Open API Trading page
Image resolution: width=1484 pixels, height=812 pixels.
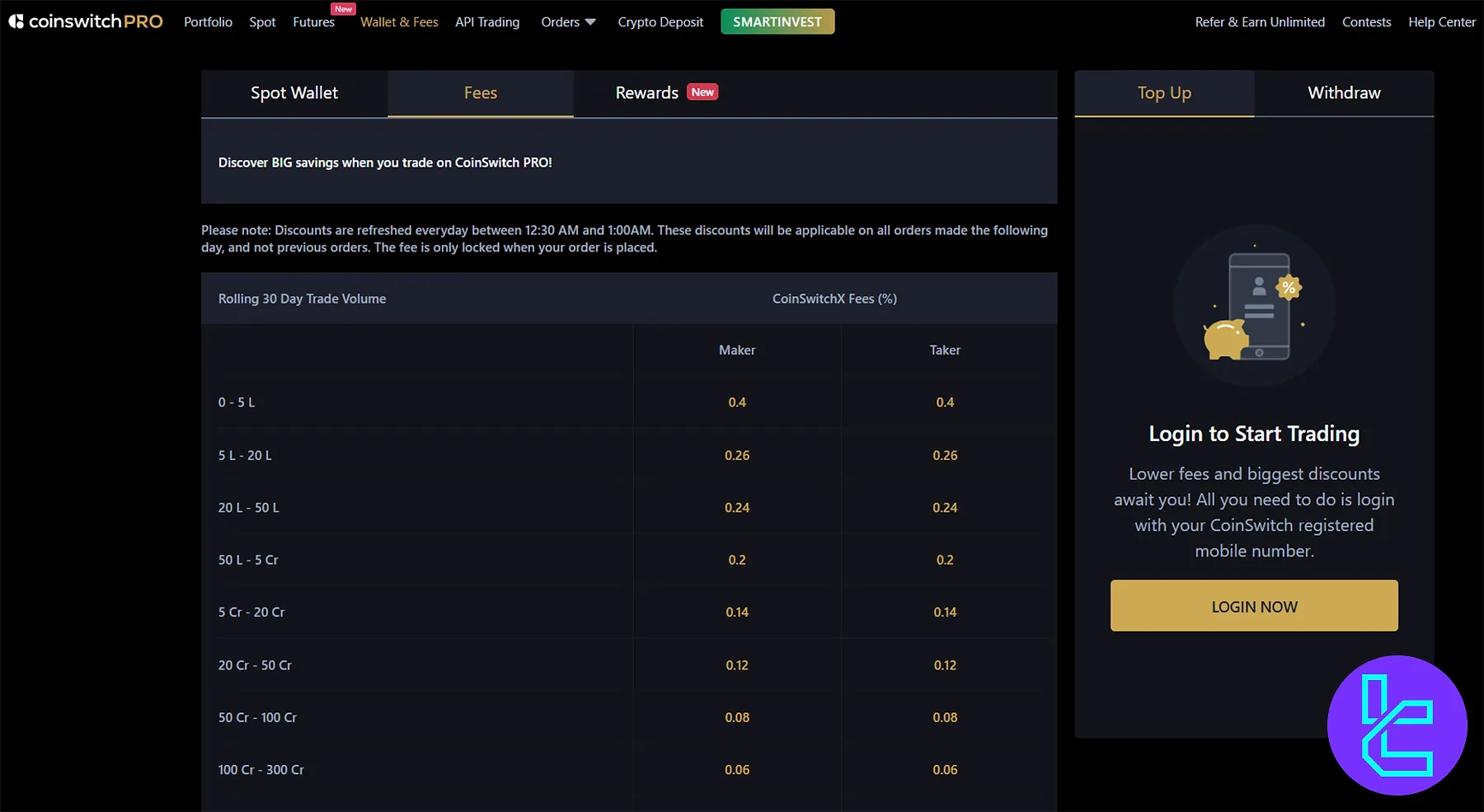tap(487, 22)
